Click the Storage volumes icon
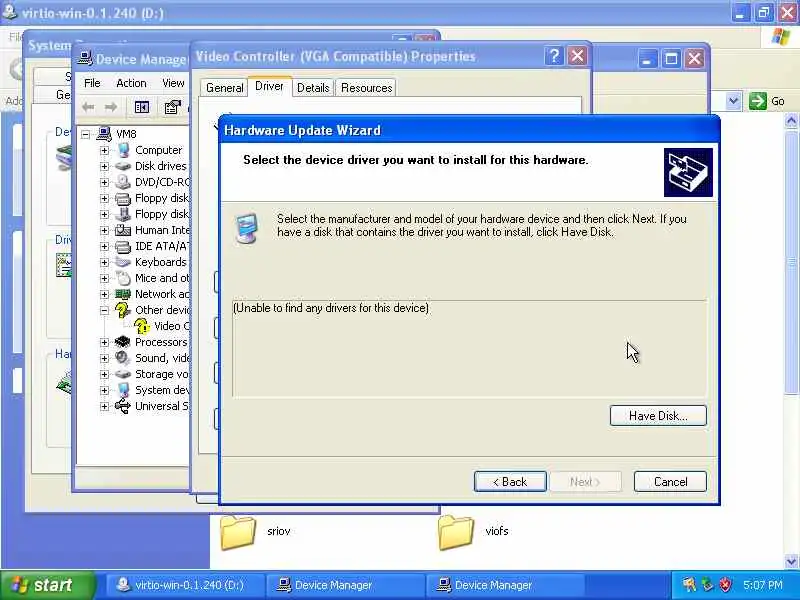This screenshot has width=800, height=600. (123, 374)
